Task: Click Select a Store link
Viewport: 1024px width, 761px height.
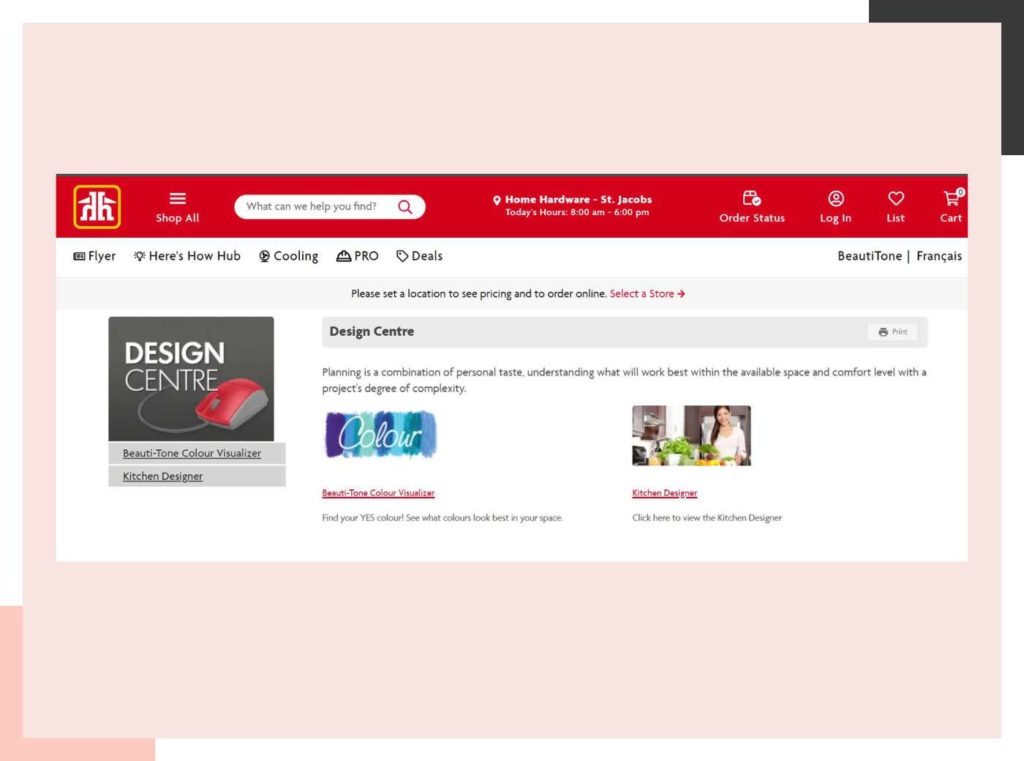Action: (x=647, y=294)
